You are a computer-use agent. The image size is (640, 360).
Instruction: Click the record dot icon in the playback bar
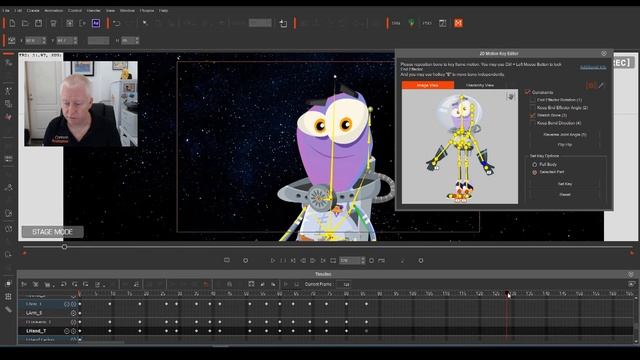click(x=245, y=260)
